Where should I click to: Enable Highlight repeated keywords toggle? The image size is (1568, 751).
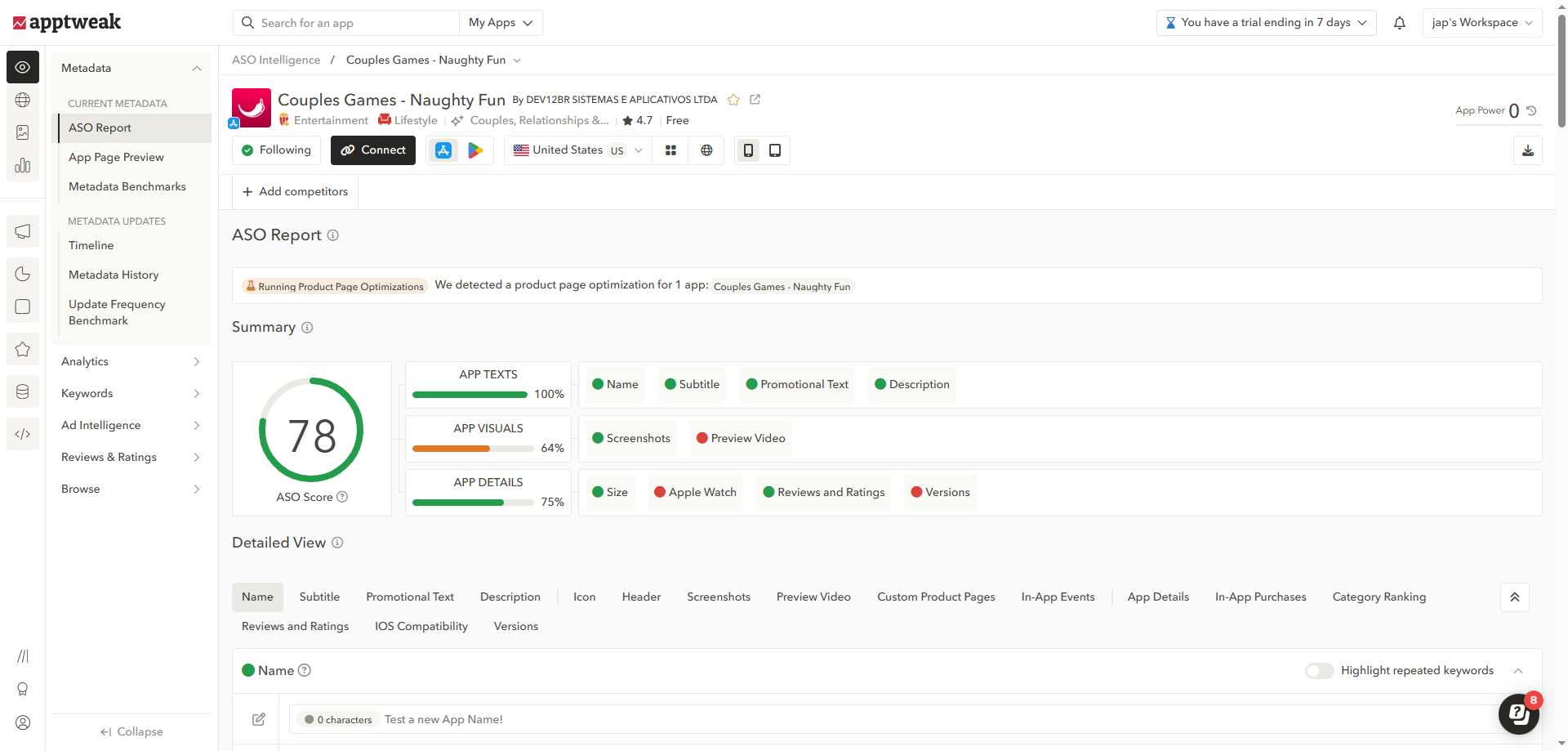click(1319, 671)
